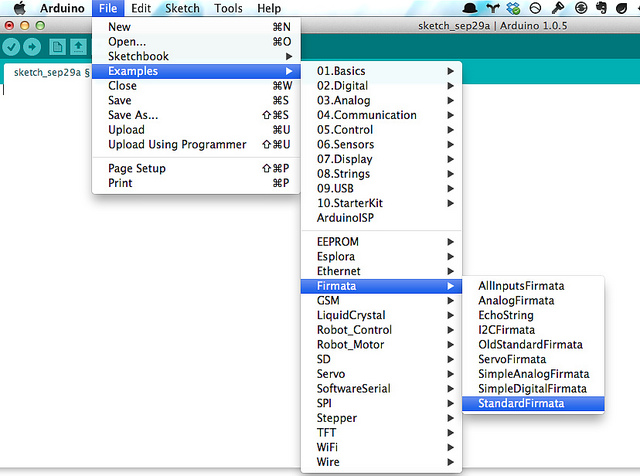Open the AnalogFirmata example

(533, 300)
